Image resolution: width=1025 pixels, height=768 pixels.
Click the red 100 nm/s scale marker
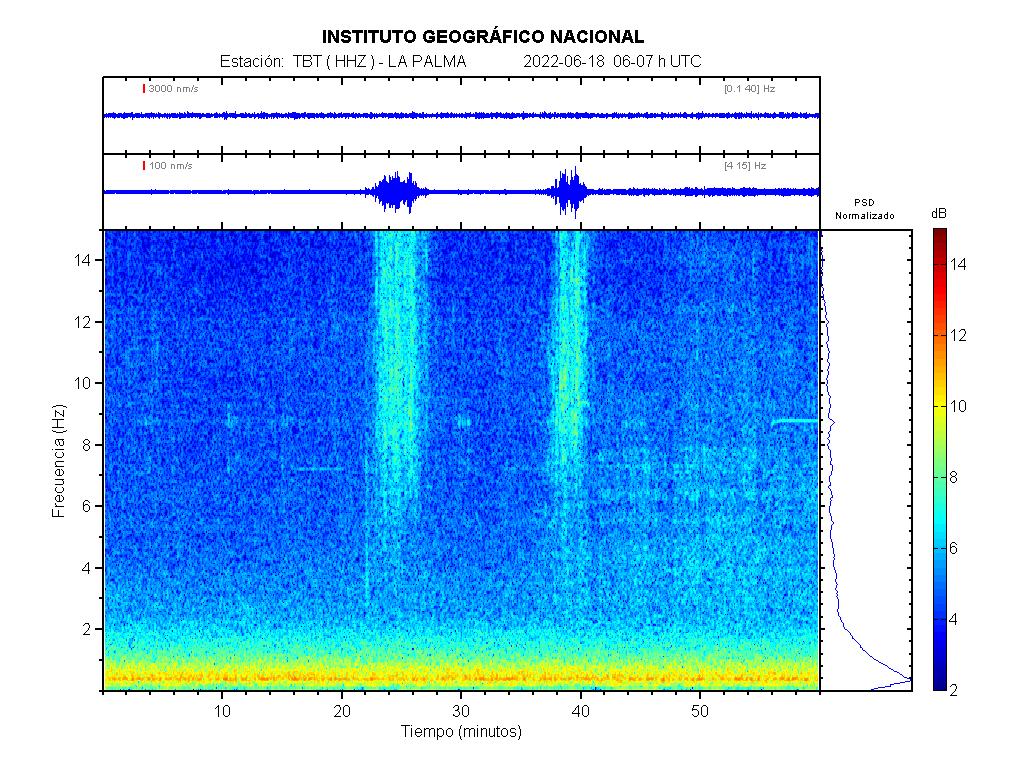[144, 165]
